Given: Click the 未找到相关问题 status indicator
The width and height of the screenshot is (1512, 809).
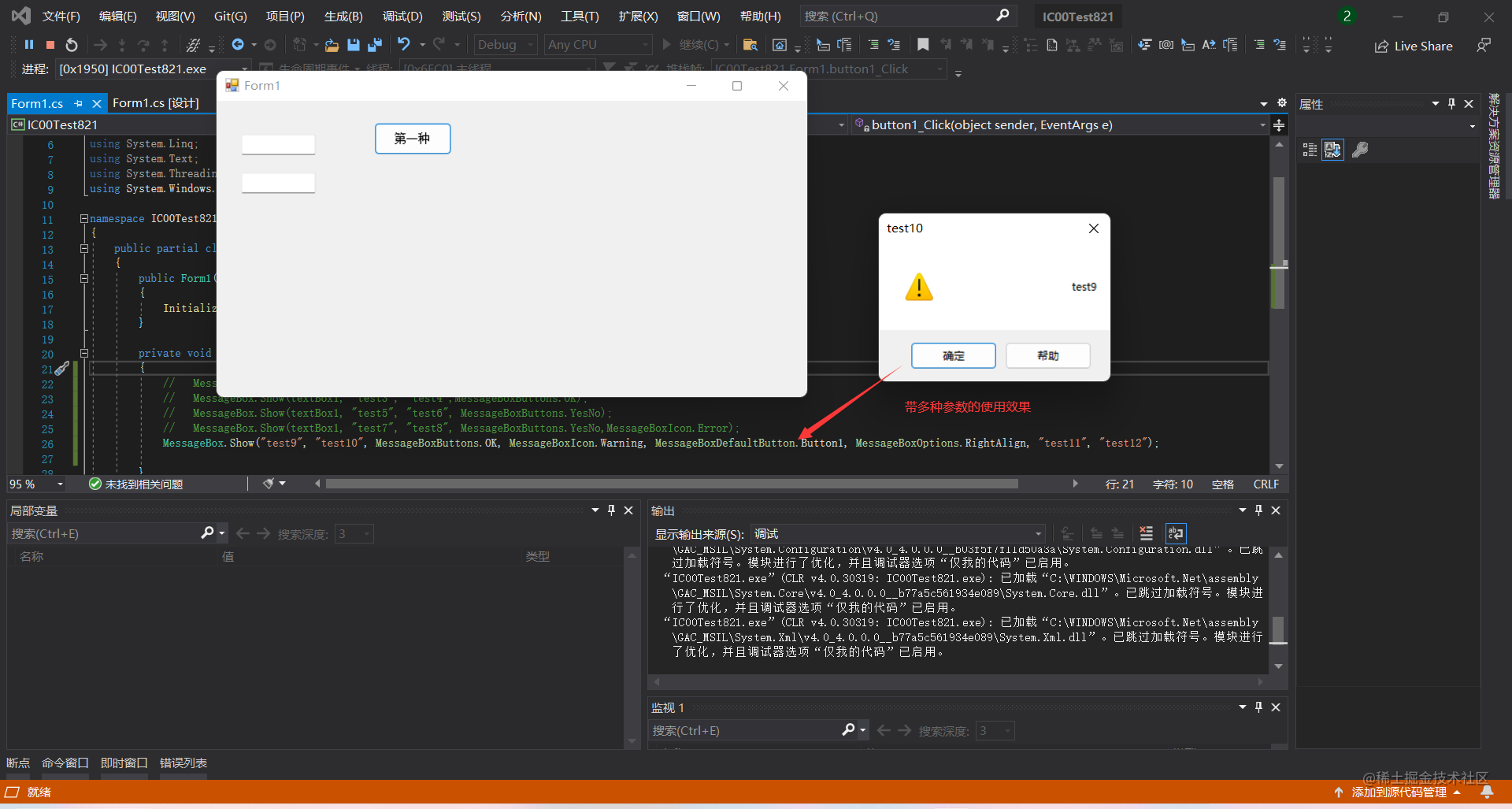Looking at the screenshot, I should pos(135,484).
